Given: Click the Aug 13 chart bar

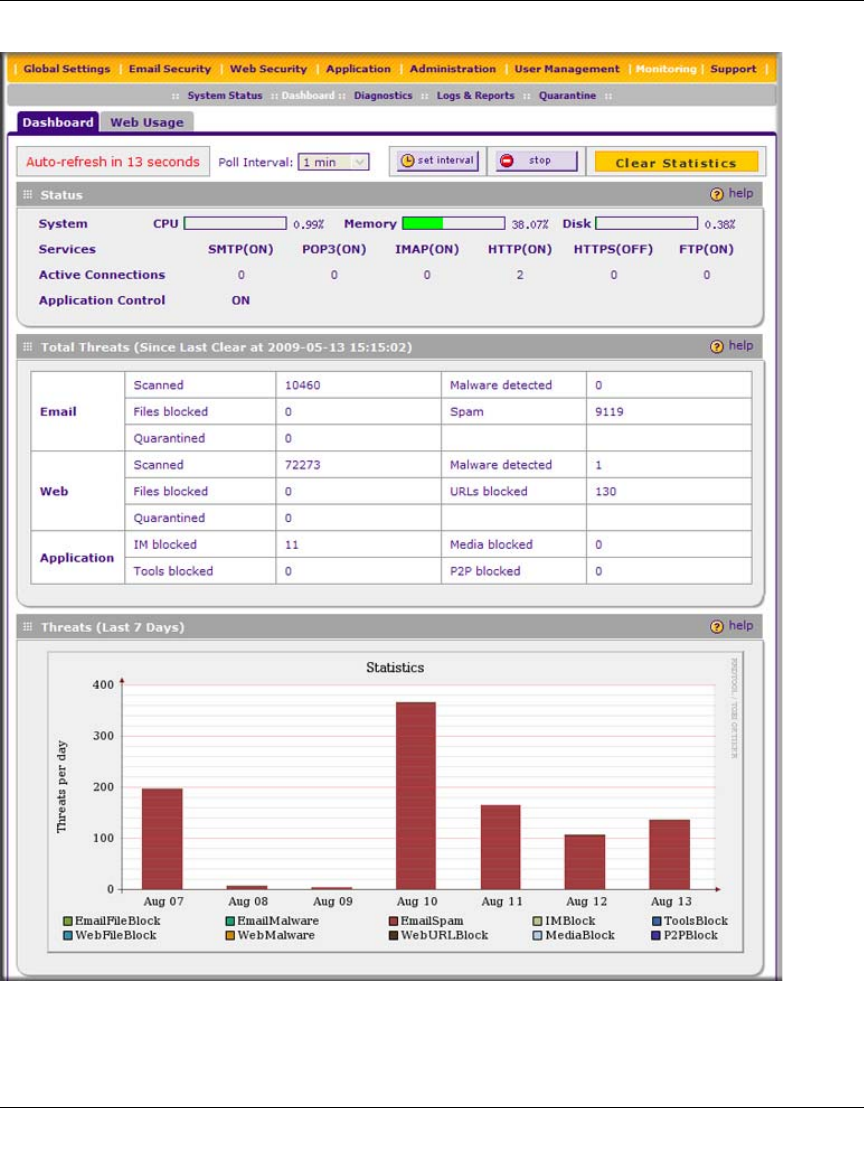Looking at the screenshot, I should tap(669, 854).
